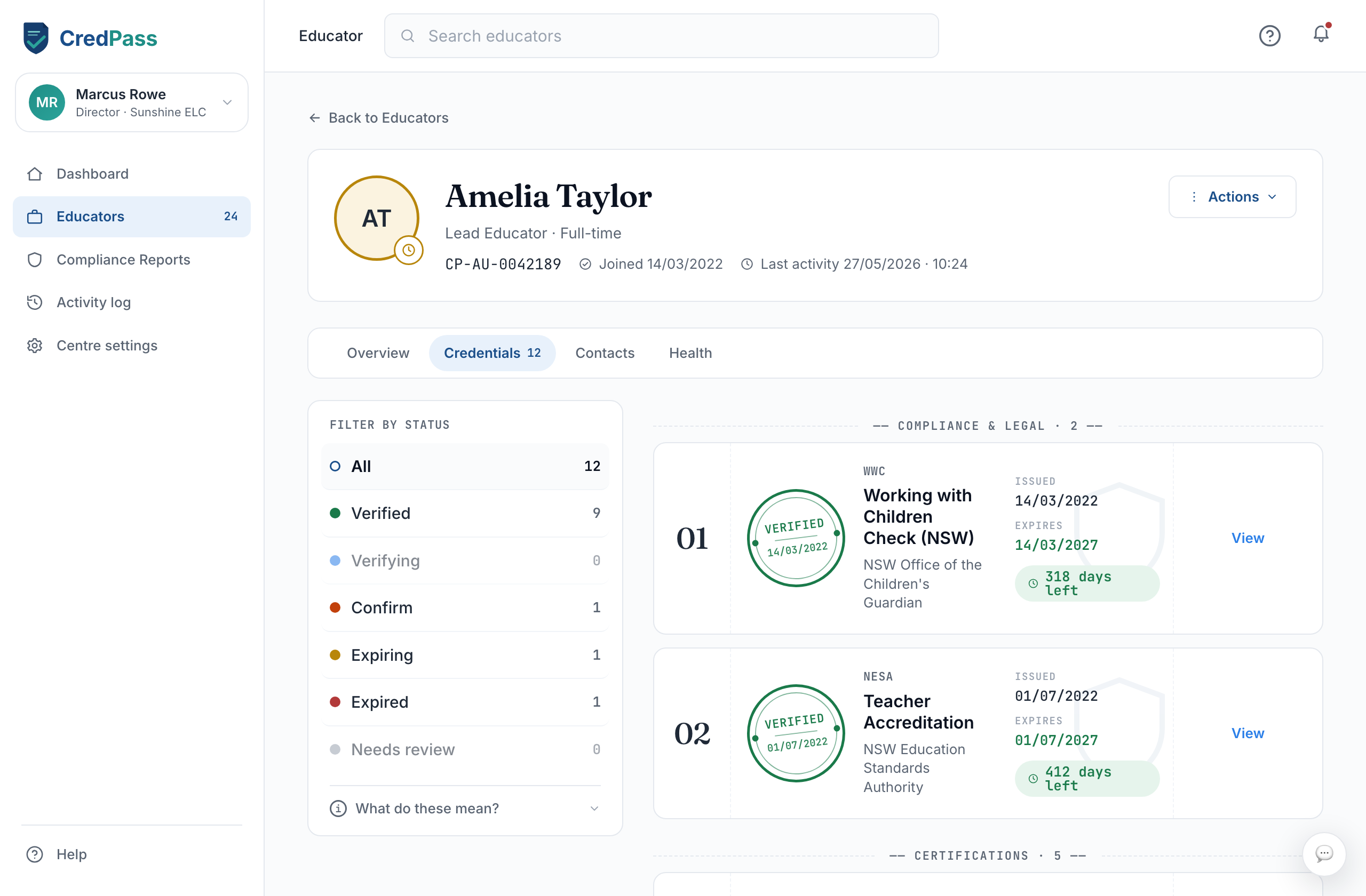This screenshot has height=896, width=1366.
Task: Open the Actions dropdown menu
Action: [1232, 197]
